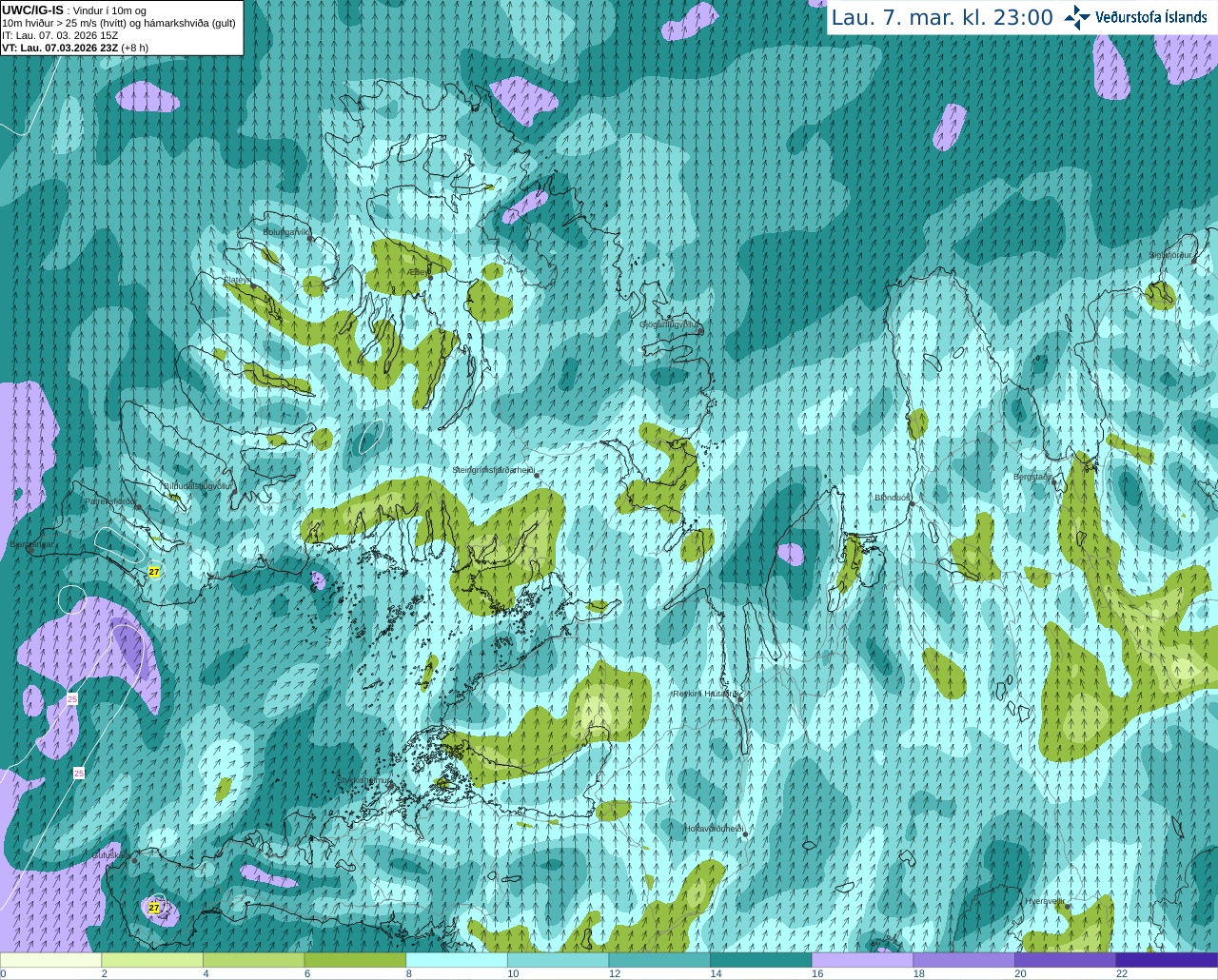
Task: Click the Flateyri station label
Action: tap(237, 280)
